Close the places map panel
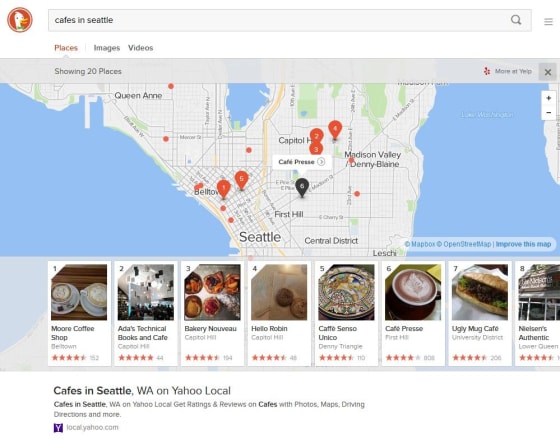The width and height of the screenshot is (560, 442). [x=548, y=72]
